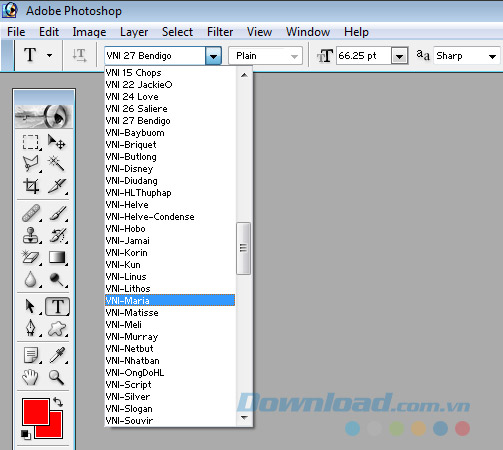Choose VNI 15 Chops font
Image resolution: width=503 pixels, height=450 pixels.
click(170, 73)
